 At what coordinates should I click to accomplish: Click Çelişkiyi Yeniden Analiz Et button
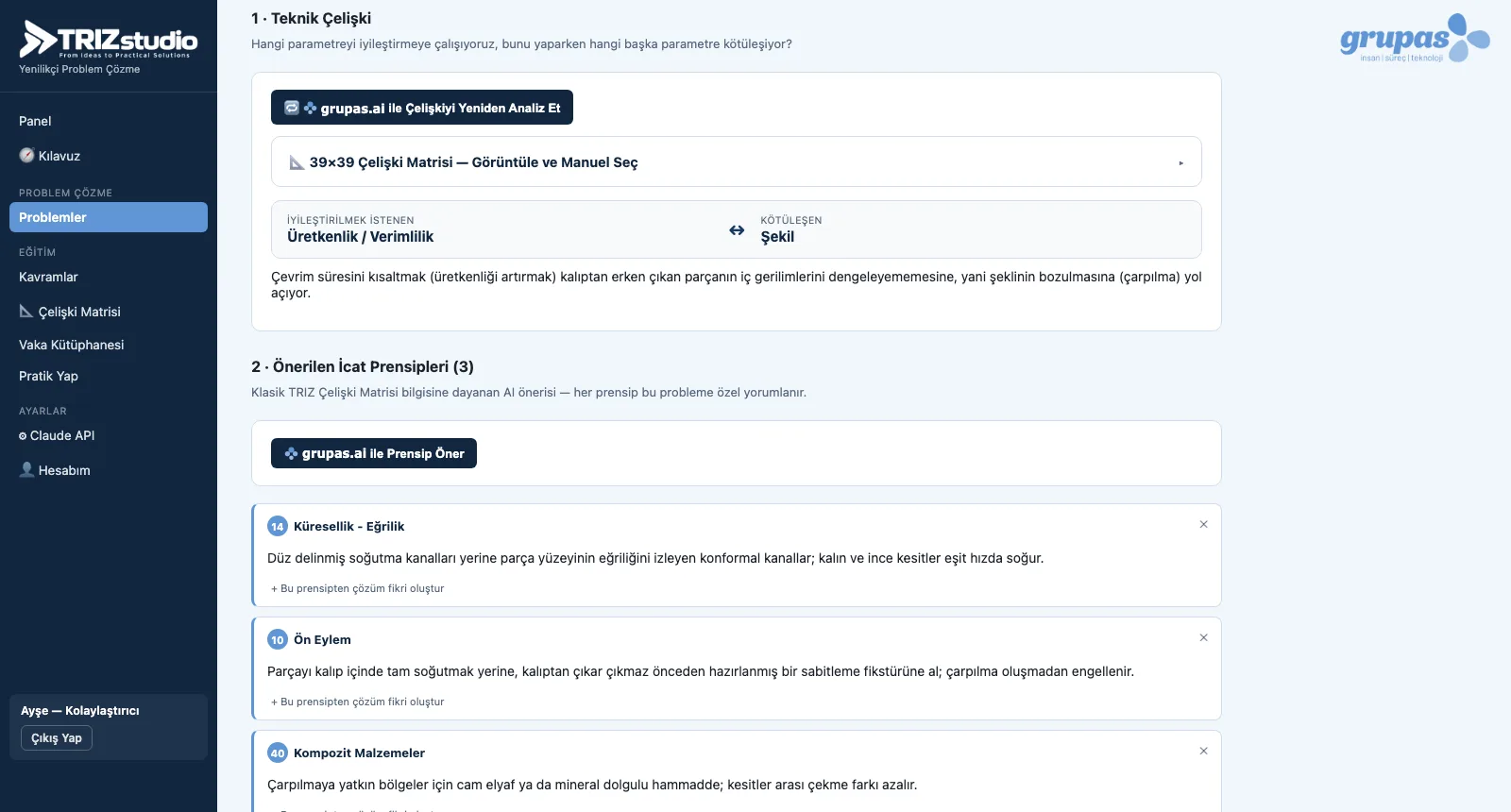tap(422, 108)
